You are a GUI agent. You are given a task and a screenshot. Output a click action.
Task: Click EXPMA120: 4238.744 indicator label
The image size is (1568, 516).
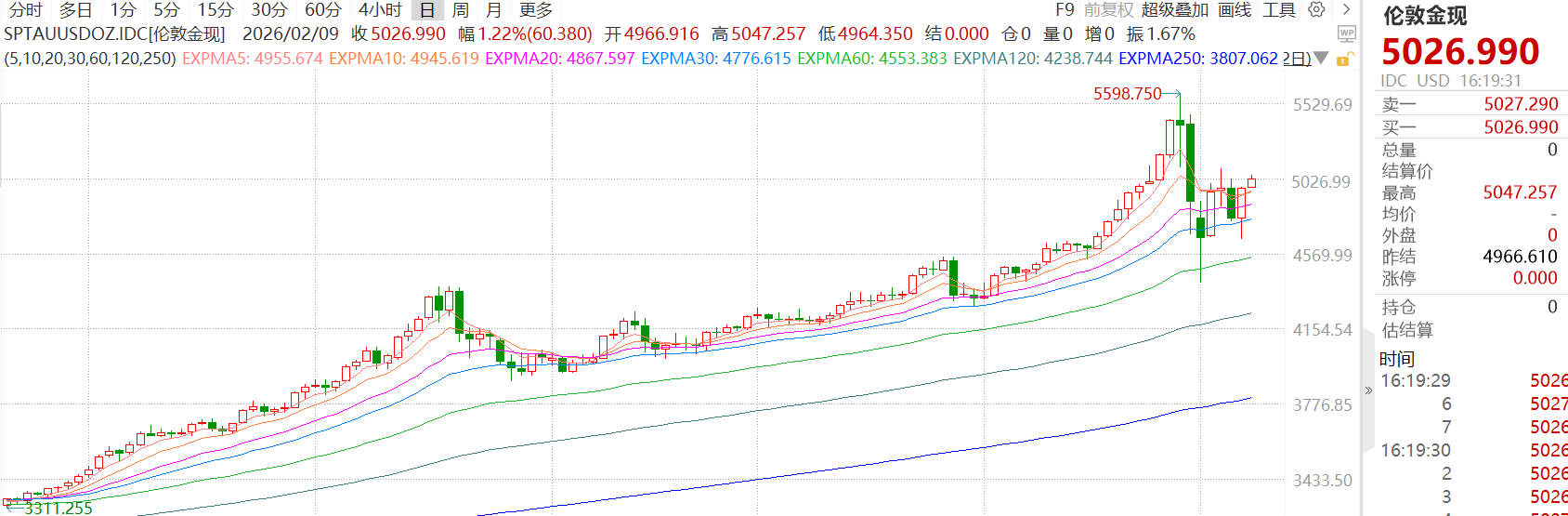1033,59
